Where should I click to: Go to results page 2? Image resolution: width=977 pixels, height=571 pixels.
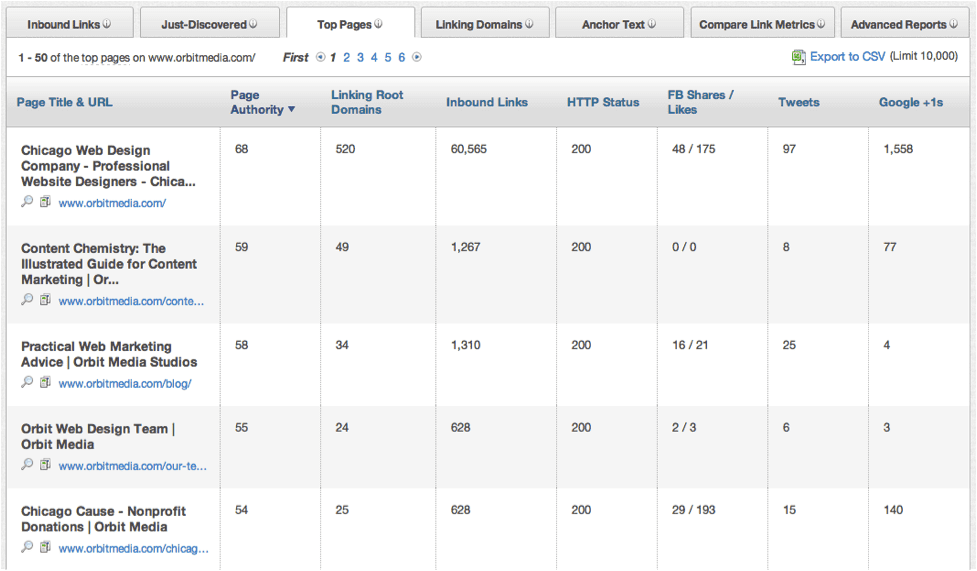coord(346,57)
